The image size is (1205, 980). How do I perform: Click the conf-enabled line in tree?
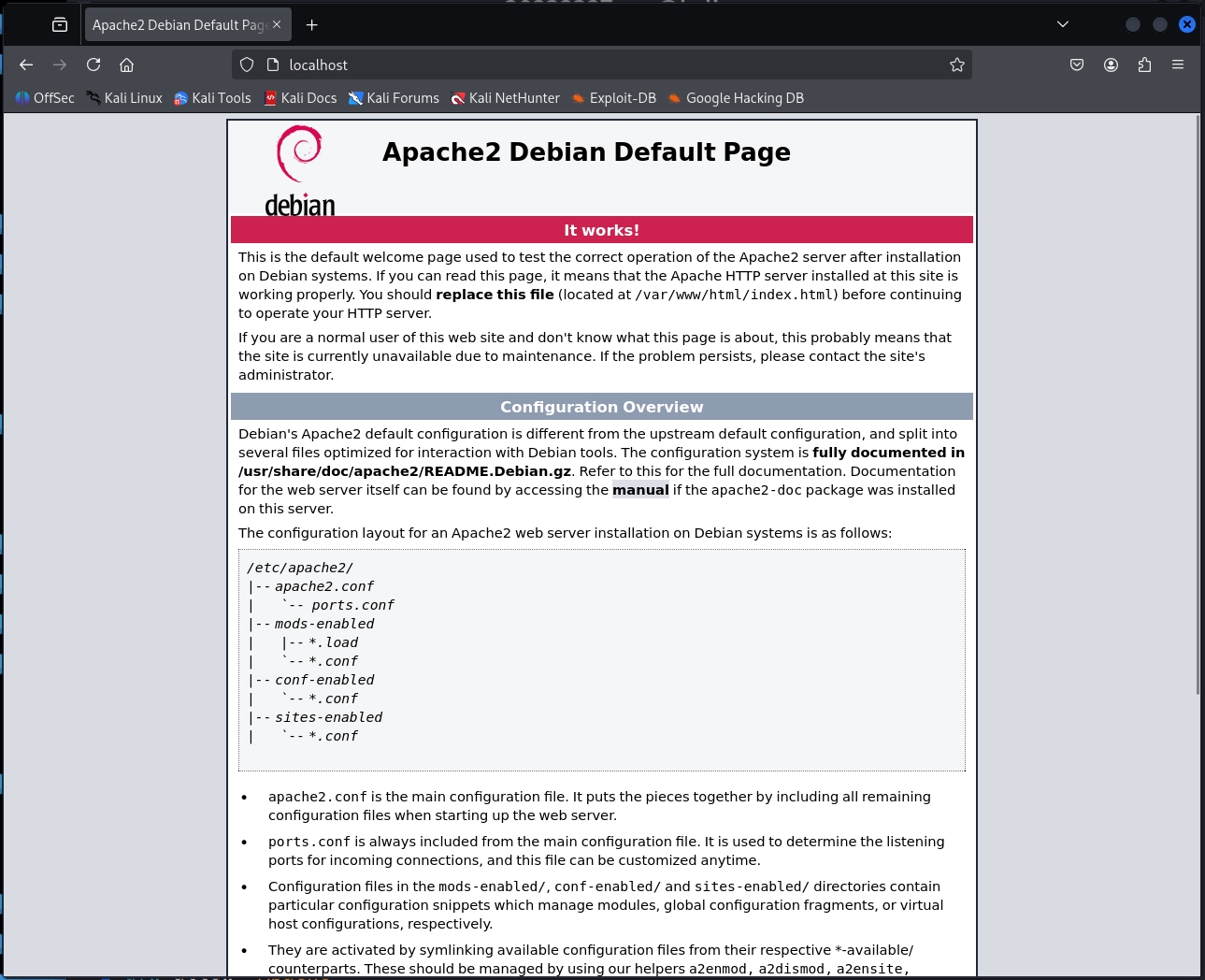[324, 680]
